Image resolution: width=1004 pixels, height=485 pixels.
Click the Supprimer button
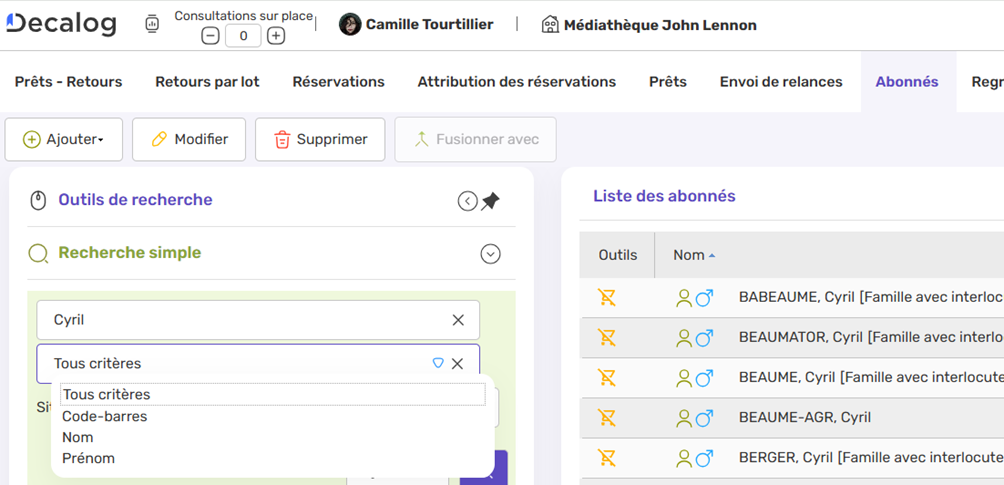(x=320, y=139)
